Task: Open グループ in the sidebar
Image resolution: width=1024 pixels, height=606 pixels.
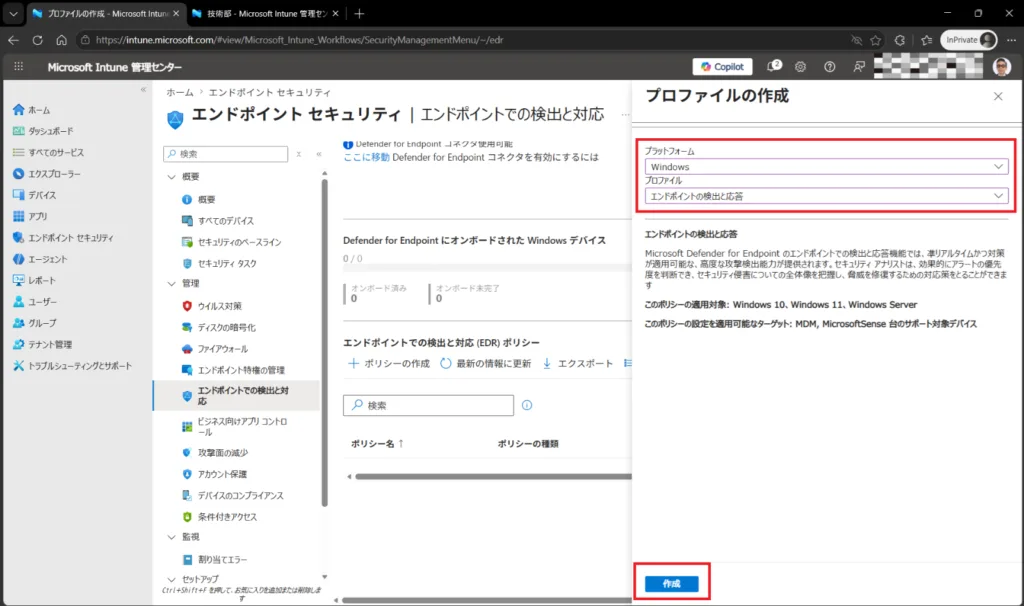Action: pyautogui.click(x=35, y=323)
